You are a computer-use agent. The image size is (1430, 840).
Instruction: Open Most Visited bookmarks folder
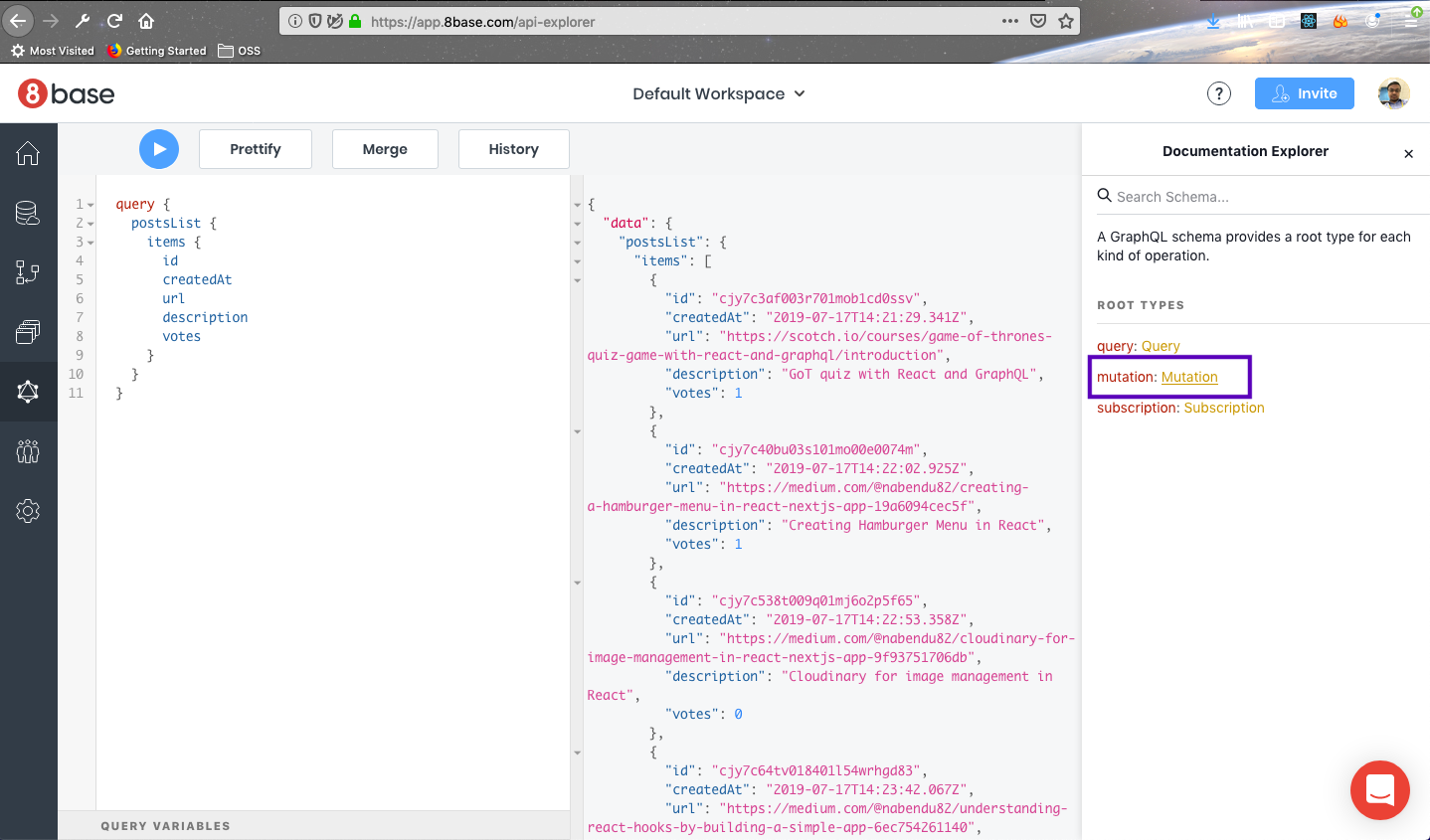(52, 51)
